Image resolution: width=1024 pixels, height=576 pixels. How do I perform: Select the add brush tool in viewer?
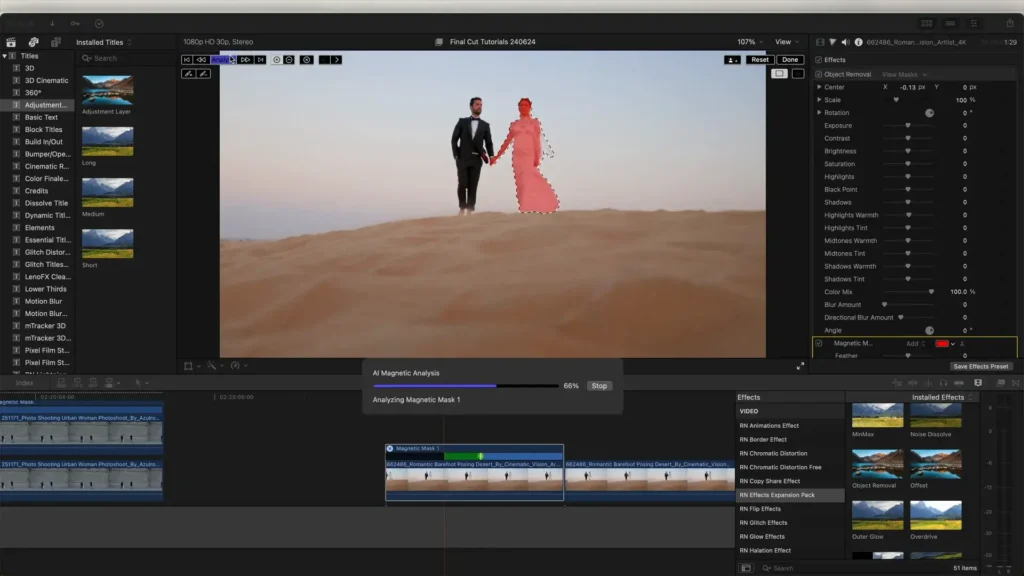point(188,74)
